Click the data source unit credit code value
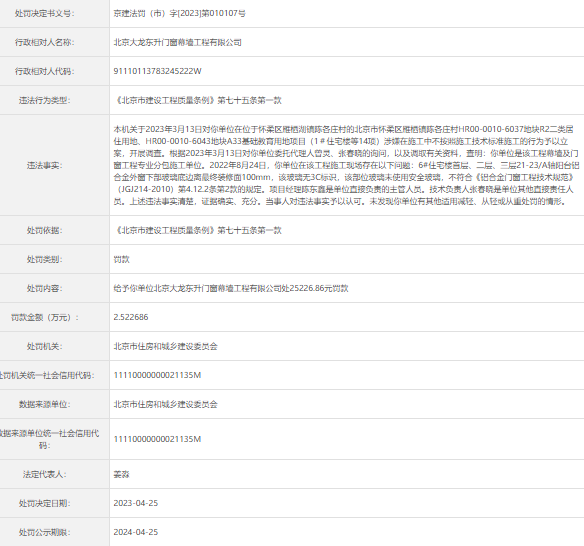This screenshot has width=584, height=546. (x=157, y=439)
